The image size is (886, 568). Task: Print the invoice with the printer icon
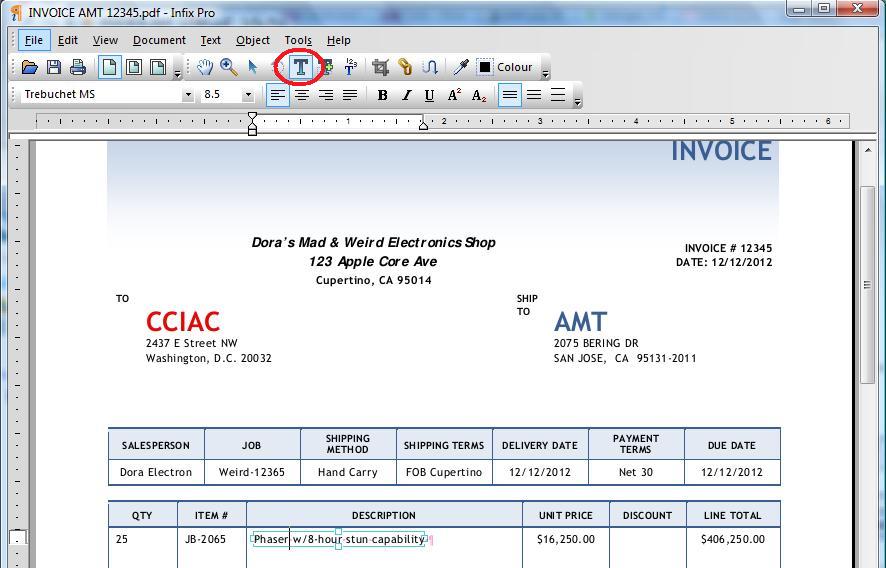(78, 67)
